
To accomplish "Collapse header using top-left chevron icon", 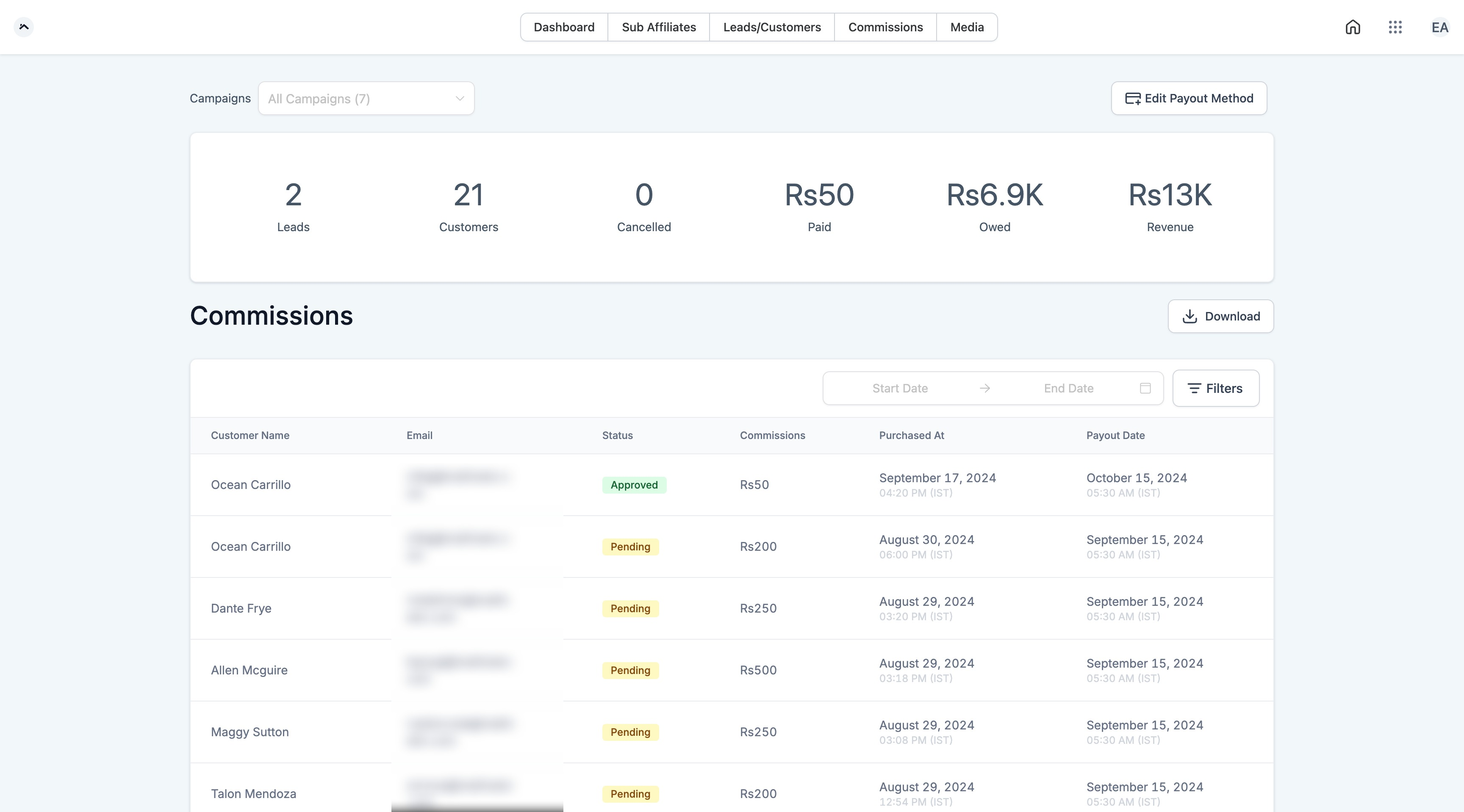I will tap(24, 27).
